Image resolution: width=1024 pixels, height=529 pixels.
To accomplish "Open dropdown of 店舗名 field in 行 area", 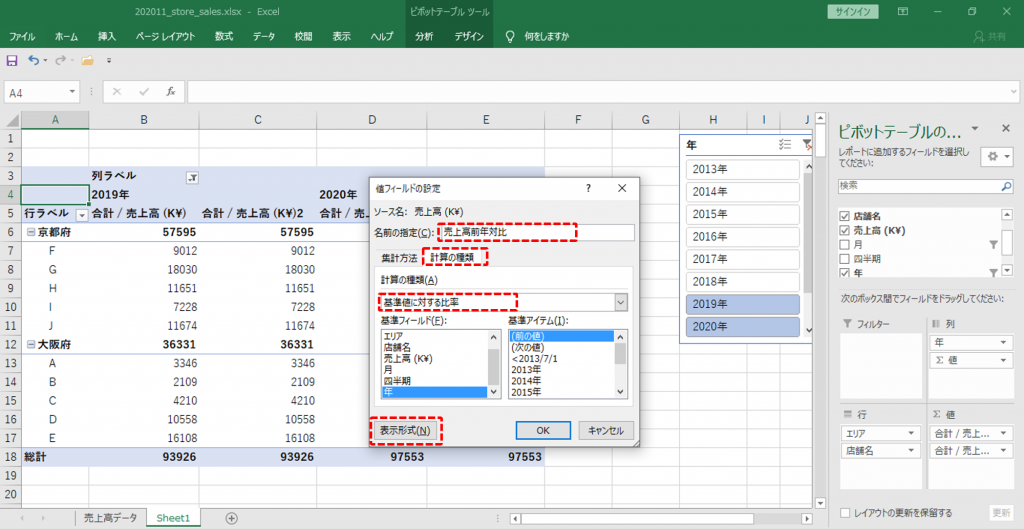I will tap(912, 451).
